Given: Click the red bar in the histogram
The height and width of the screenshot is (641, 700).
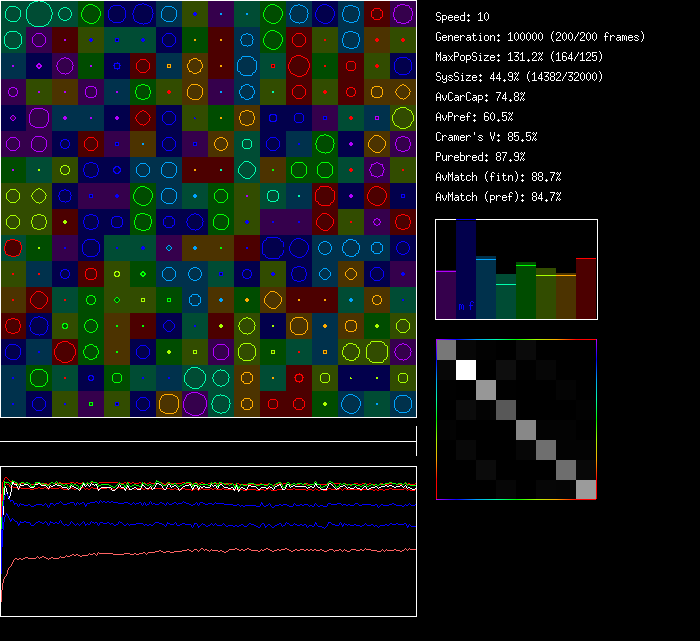Looking at the screenshot, I should click(586, 288).
